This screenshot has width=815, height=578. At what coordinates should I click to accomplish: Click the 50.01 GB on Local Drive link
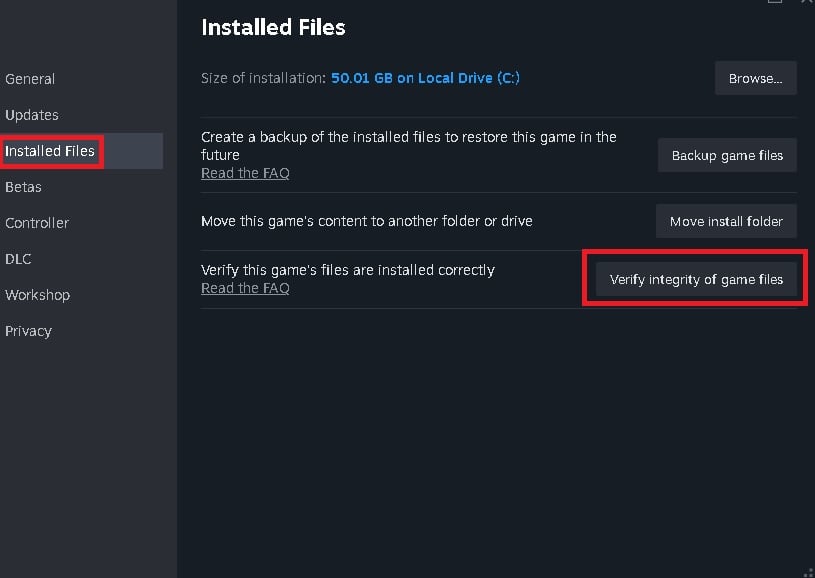[x=426, y=78]
